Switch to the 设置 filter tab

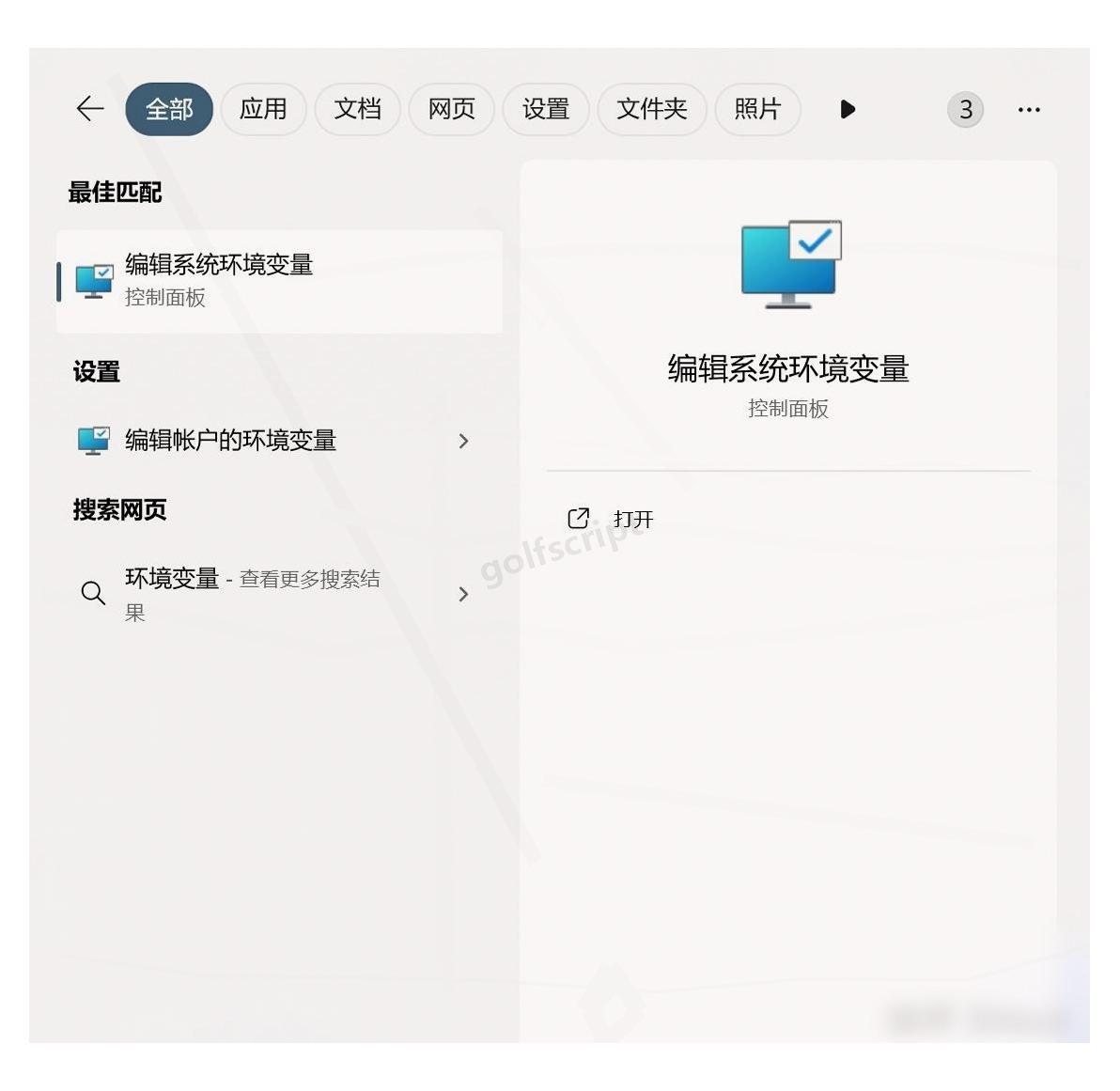546,109
